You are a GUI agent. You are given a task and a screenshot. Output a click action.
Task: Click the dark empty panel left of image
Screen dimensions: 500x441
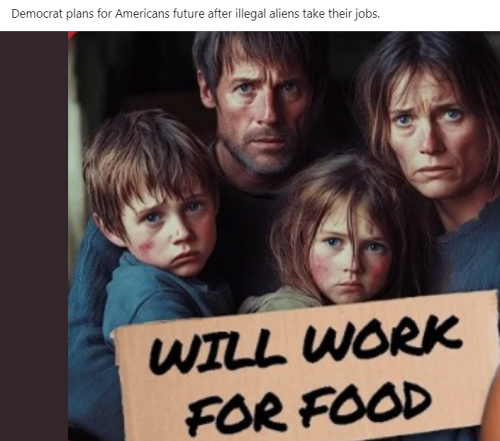(x=34, y=236)
